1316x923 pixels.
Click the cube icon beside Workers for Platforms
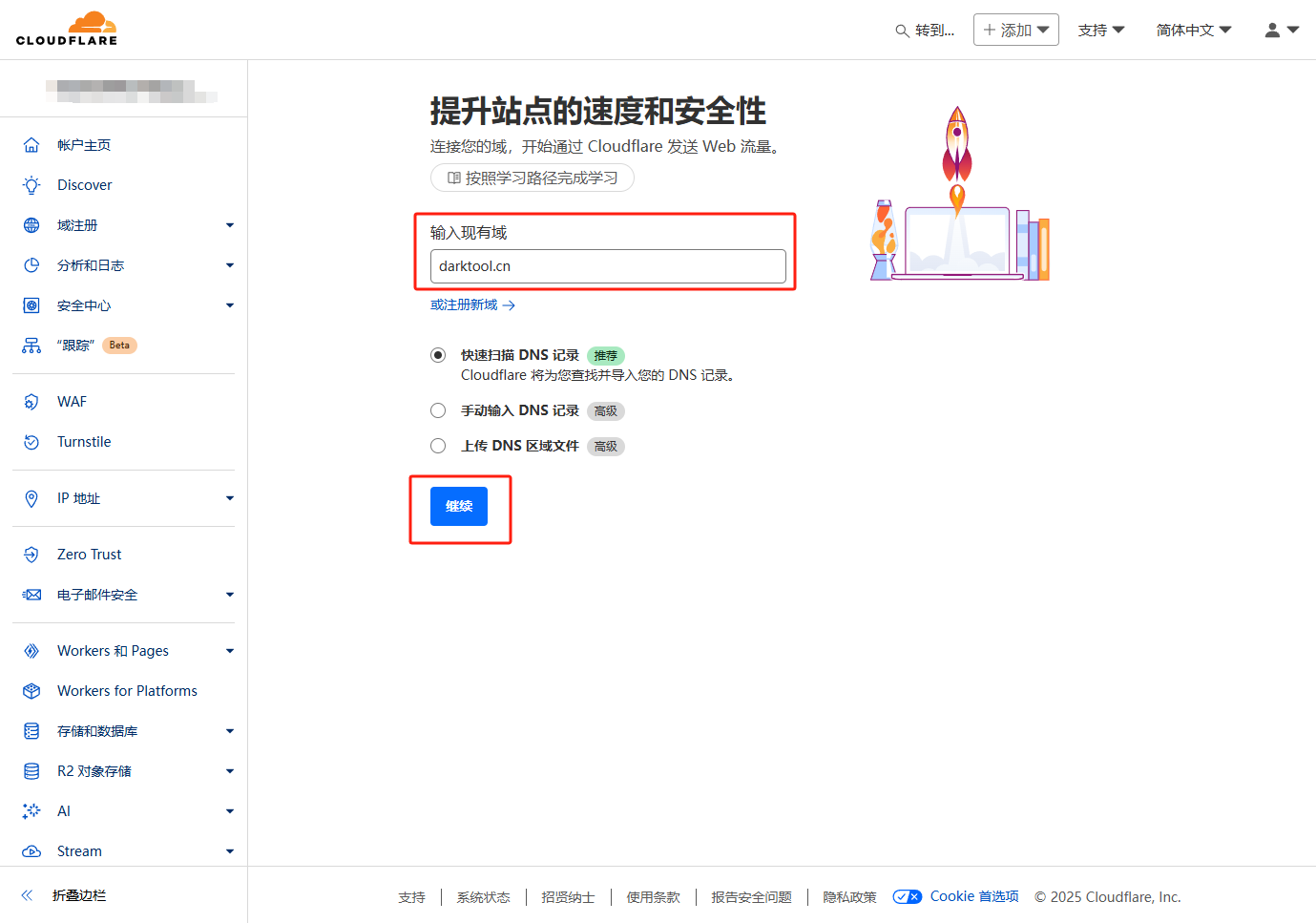(x=31, y=691)
